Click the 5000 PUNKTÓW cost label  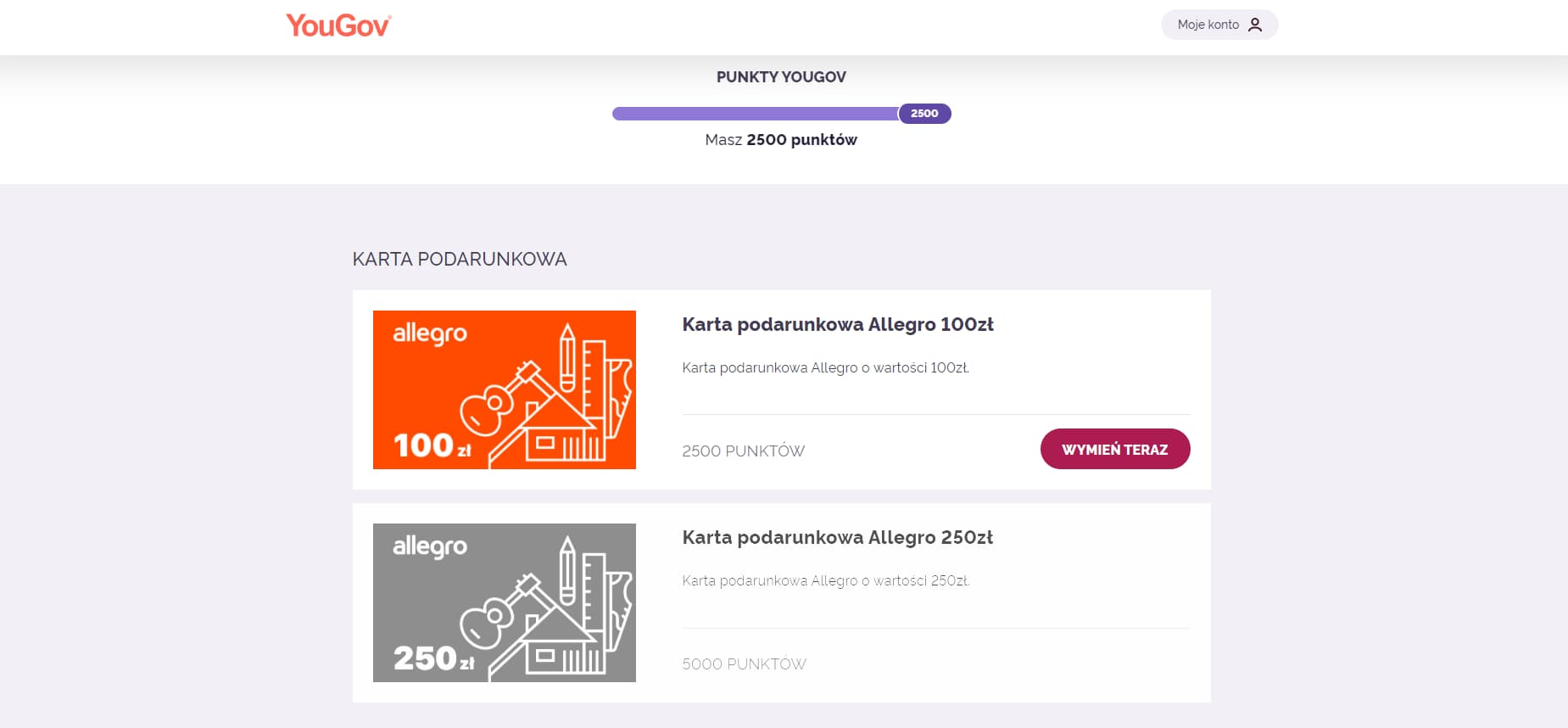pyautogui.click(x=745, y=664)
